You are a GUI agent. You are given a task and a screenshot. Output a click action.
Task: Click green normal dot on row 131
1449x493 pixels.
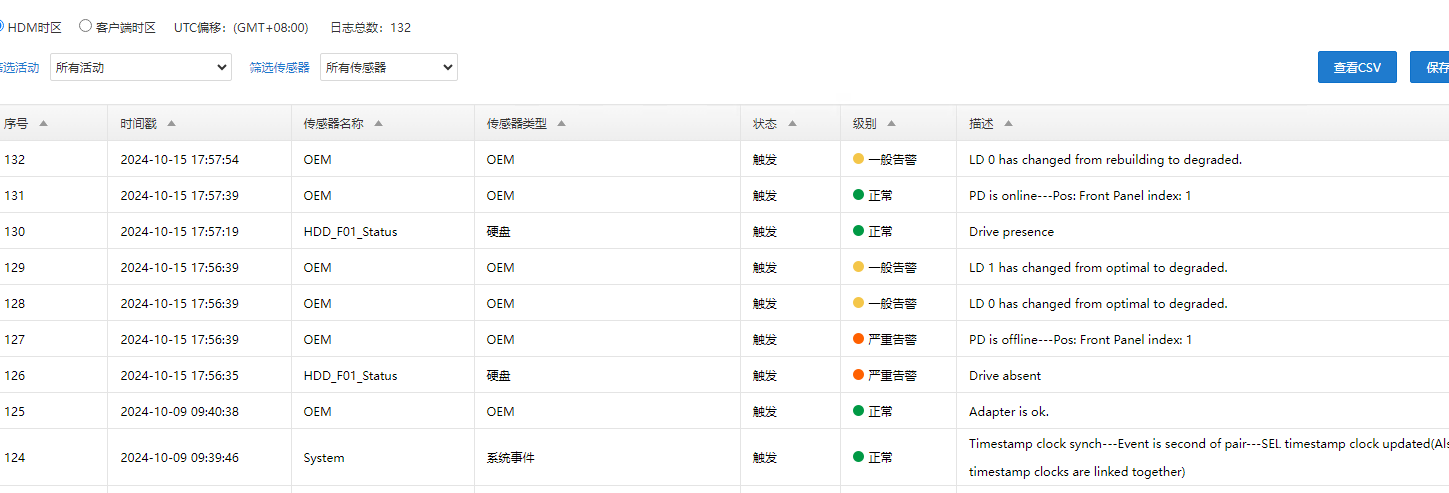coord(858,195)
